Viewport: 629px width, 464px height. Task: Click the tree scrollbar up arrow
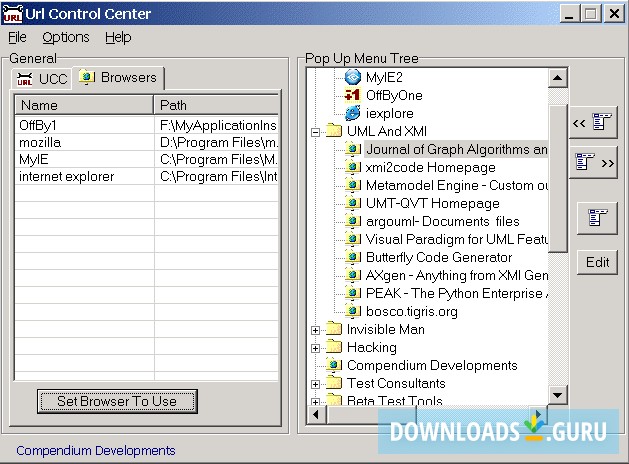point(558,78)
